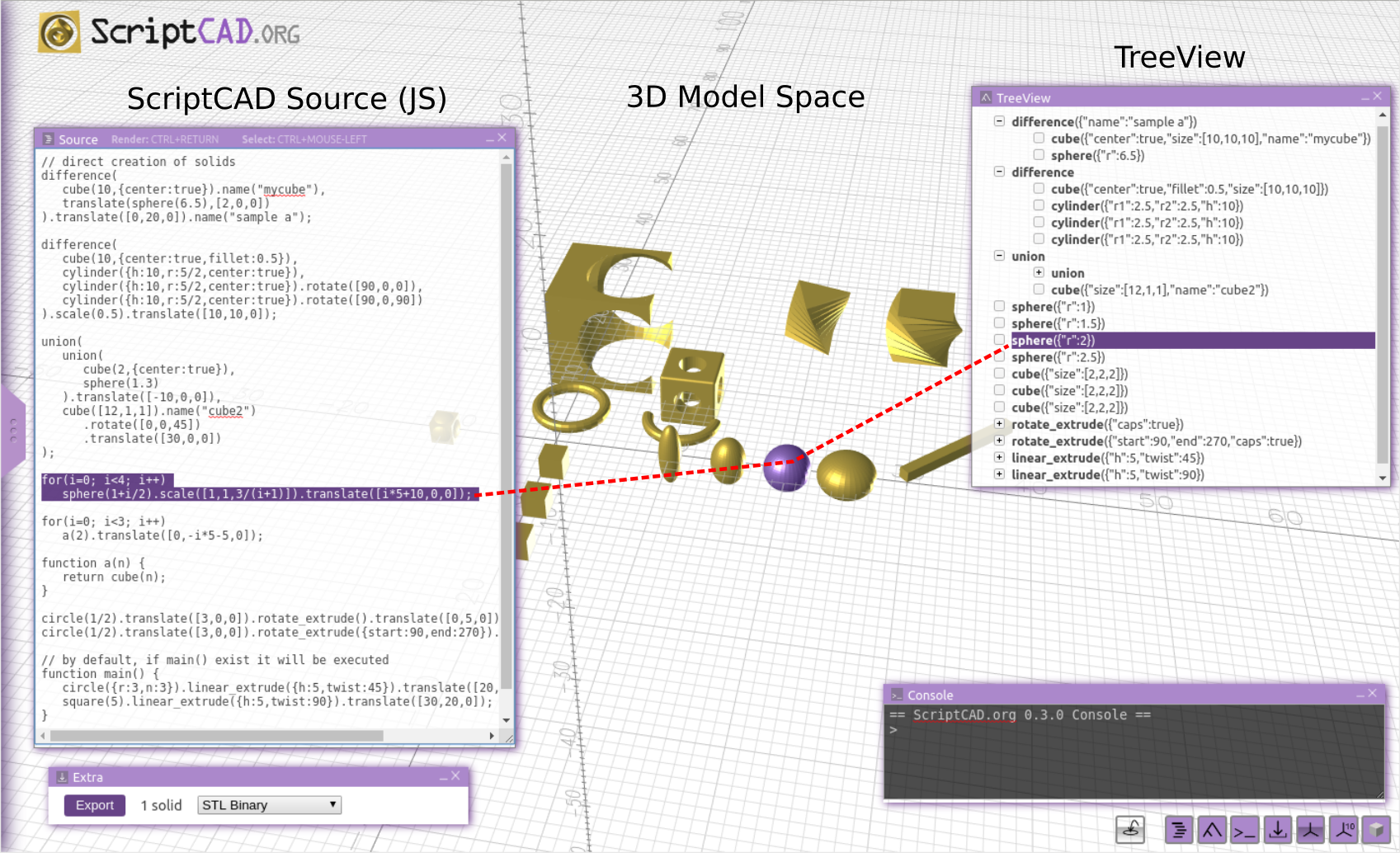Image resolution: width=1400 pixels, height=853 pixels.
Task: Expand rotate_extrude caps:true node
Action: 999,424
